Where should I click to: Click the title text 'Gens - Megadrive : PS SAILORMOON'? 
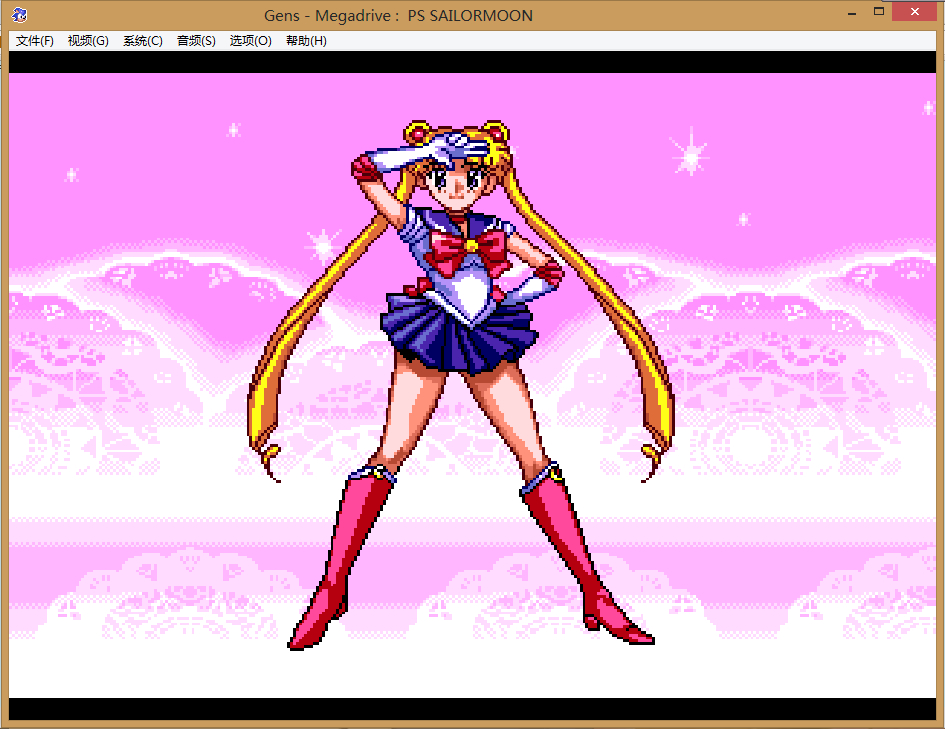point(398,16)
